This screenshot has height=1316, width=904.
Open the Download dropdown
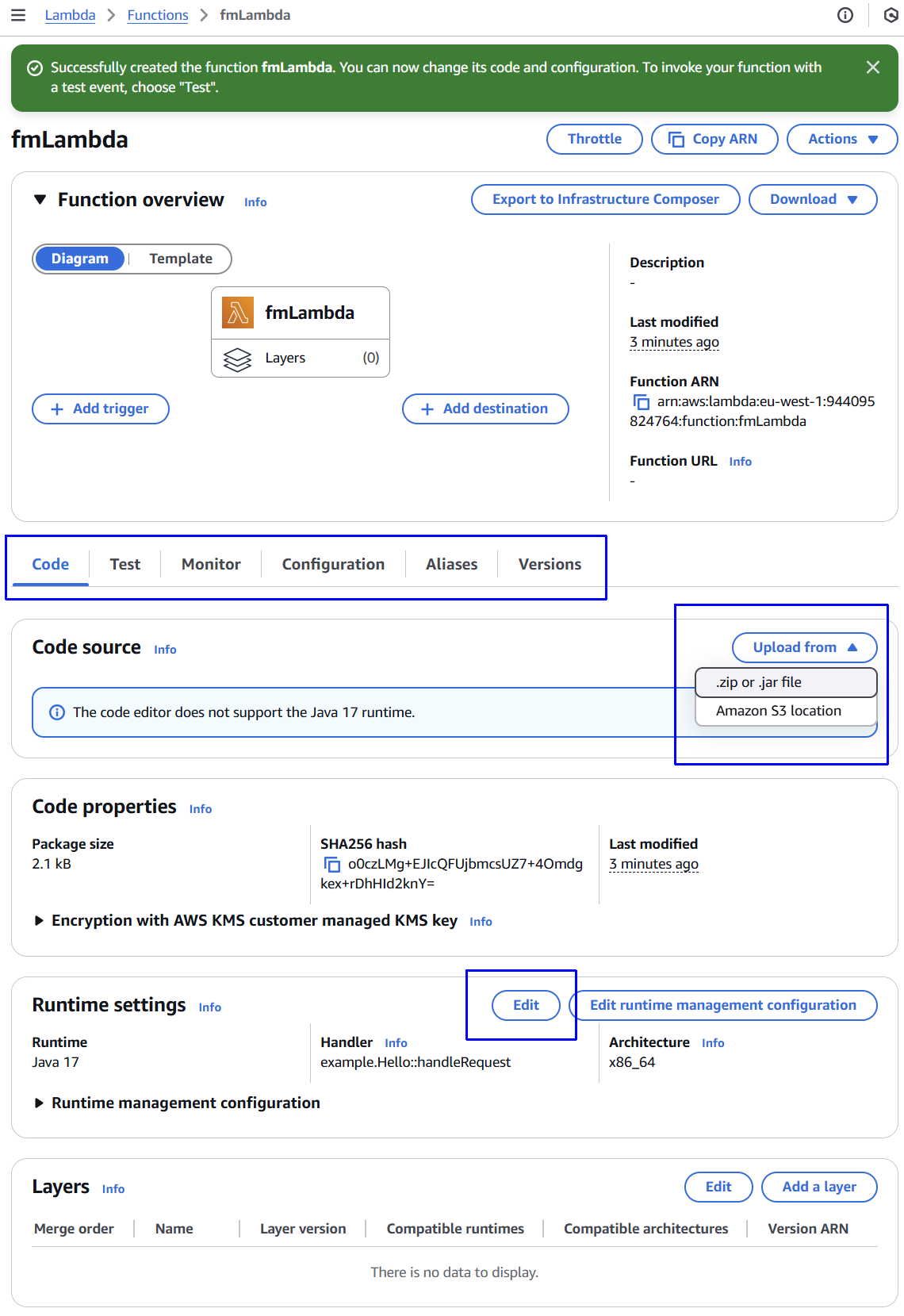pyautogui.click(x=813, y=199)
